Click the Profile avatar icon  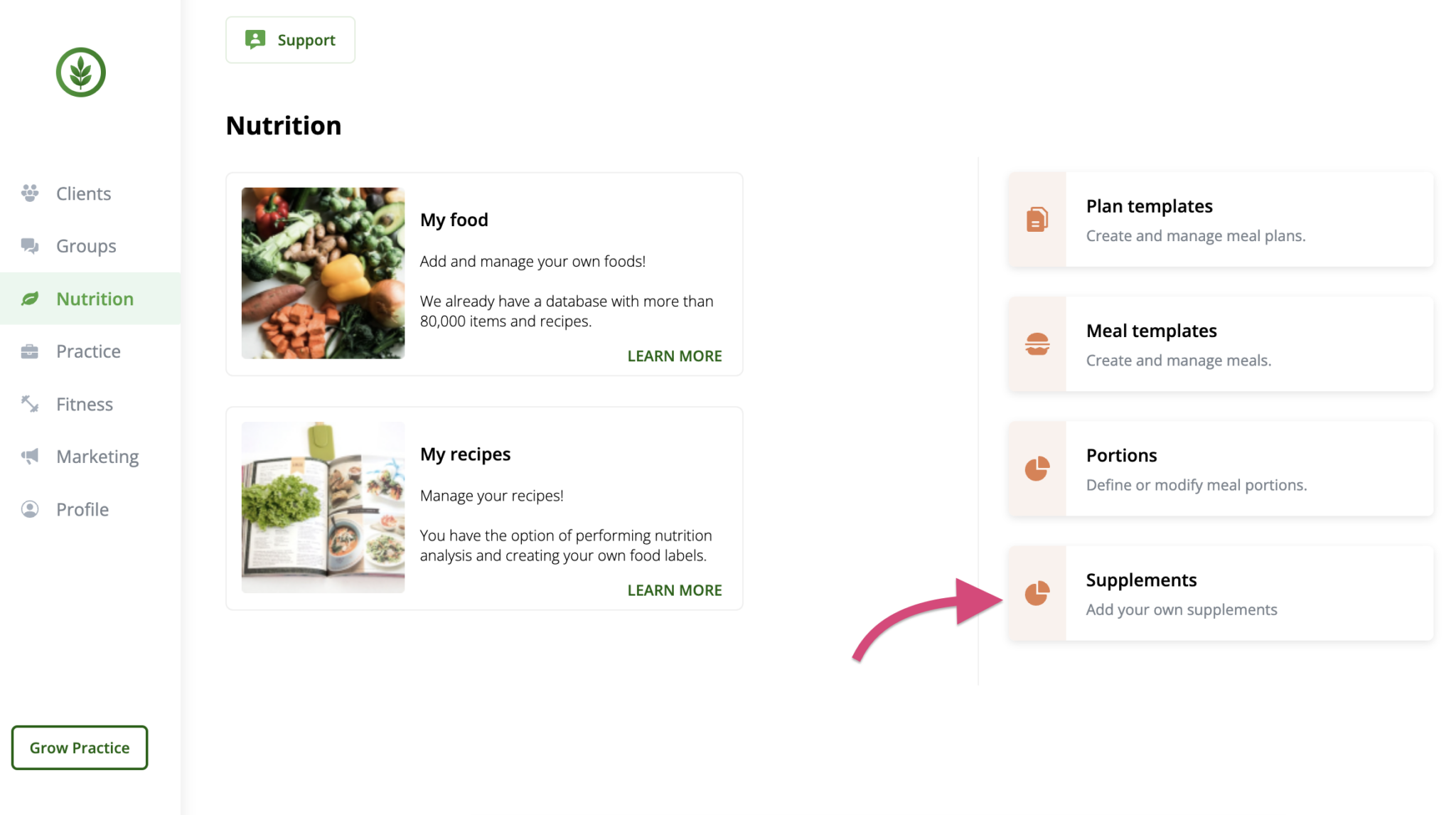(x=30, y=509)
